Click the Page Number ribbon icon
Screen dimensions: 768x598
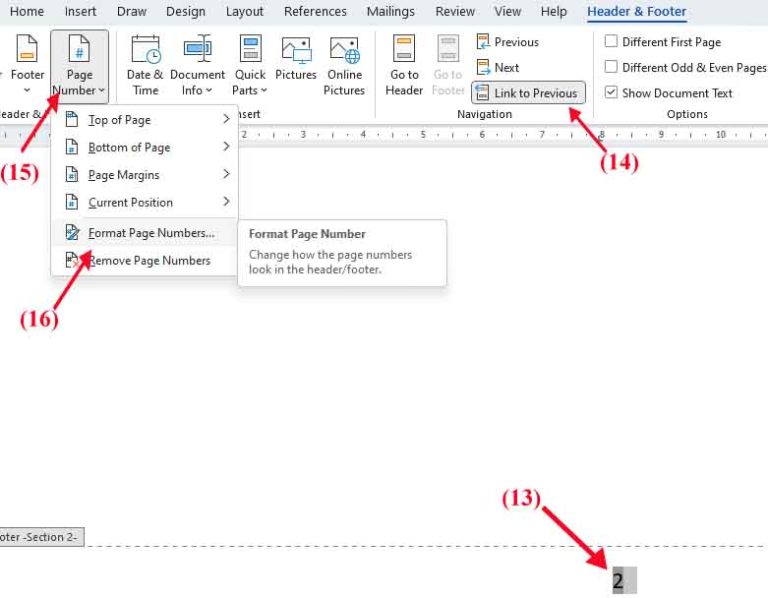point(79,49)
